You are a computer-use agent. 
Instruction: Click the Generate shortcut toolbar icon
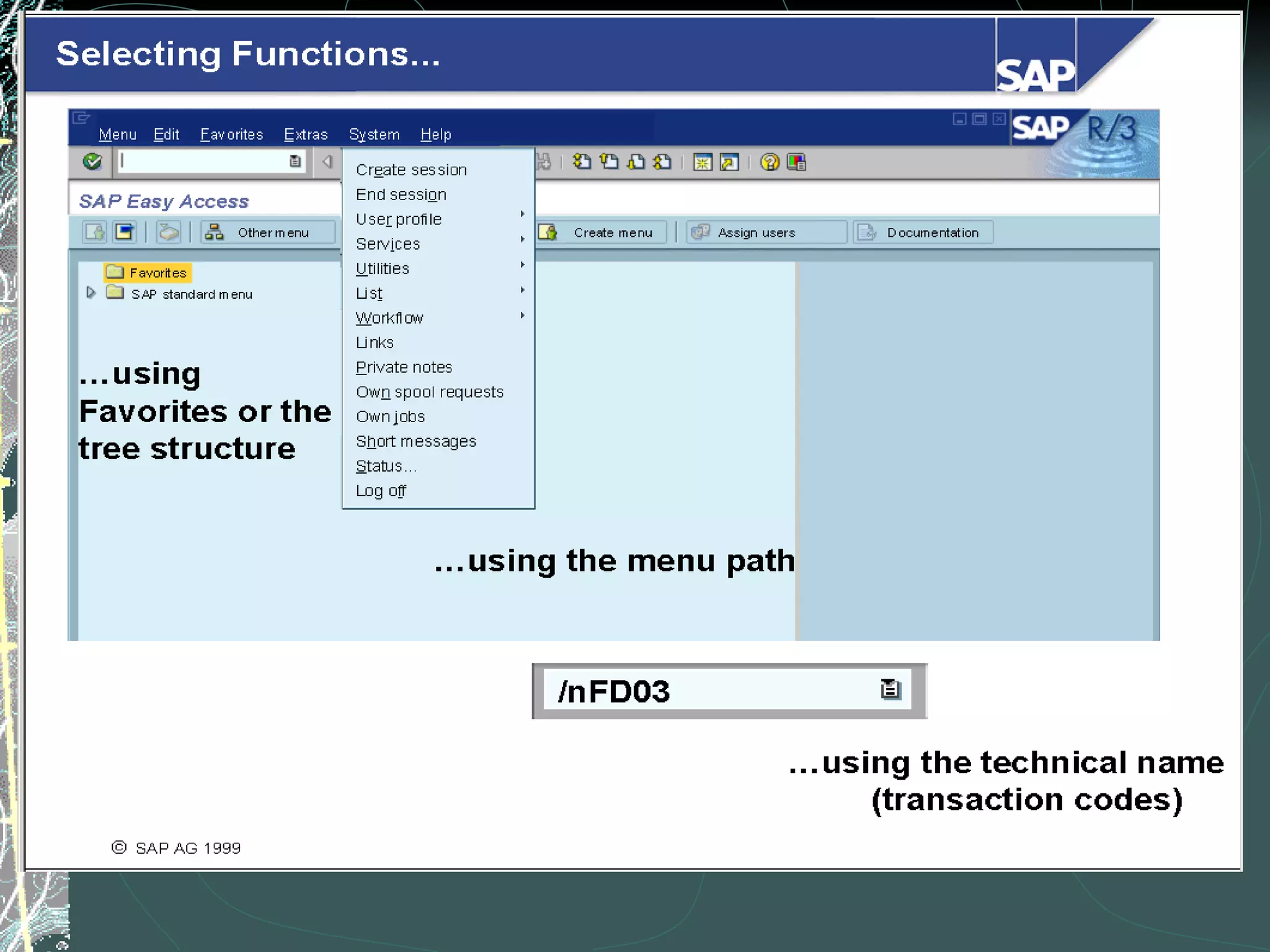[729, 162]
